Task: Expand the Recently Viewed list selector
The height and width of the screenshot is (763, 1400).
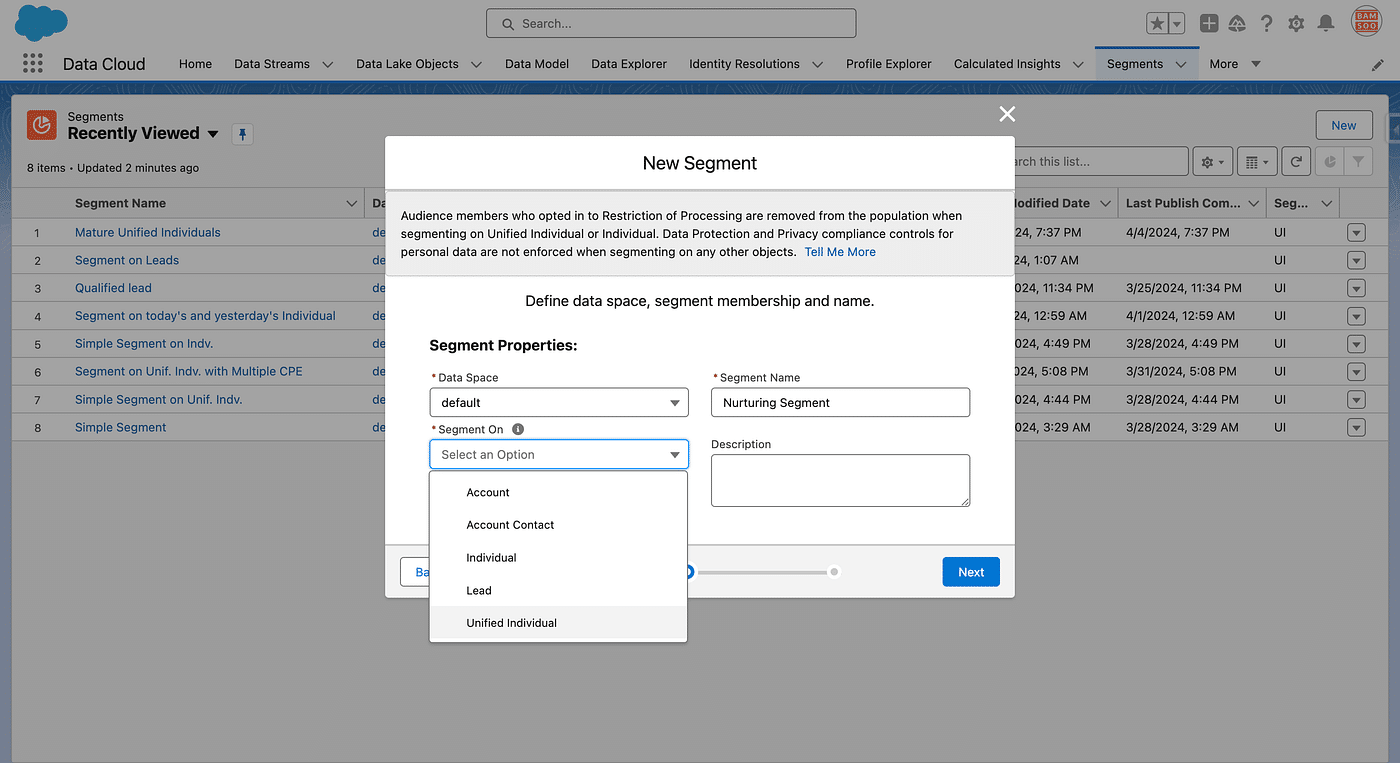Action: coord(212,134)
